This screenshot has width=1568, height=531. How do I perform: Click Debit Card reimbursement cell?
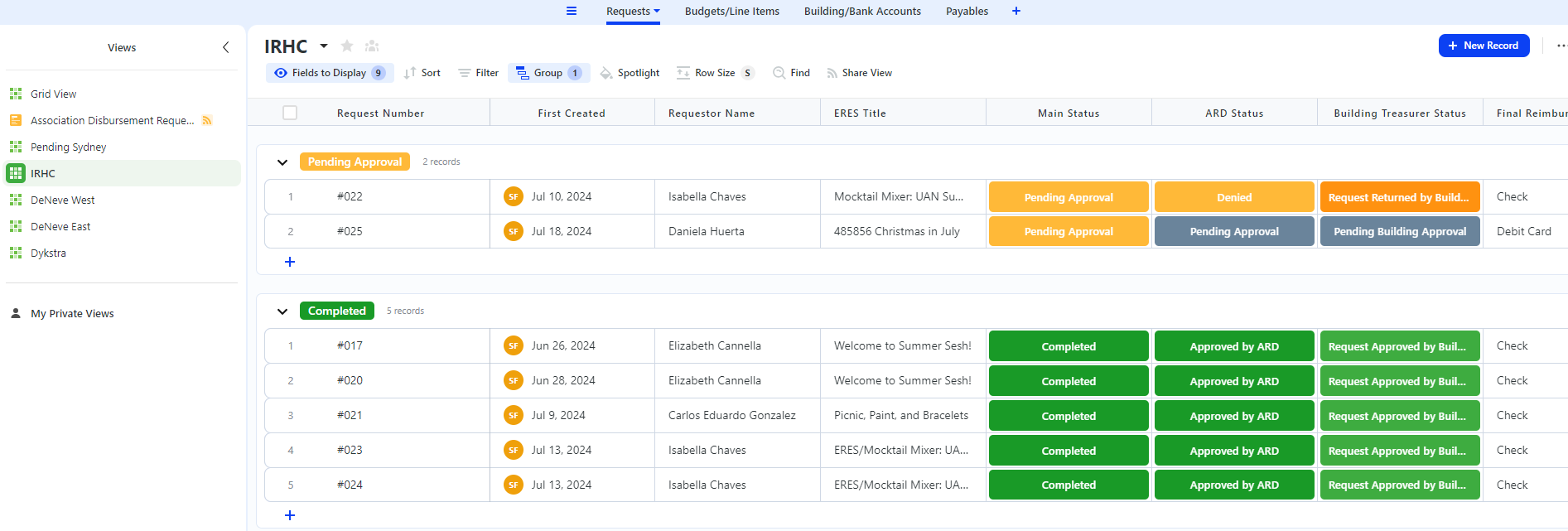point(1524,231)
